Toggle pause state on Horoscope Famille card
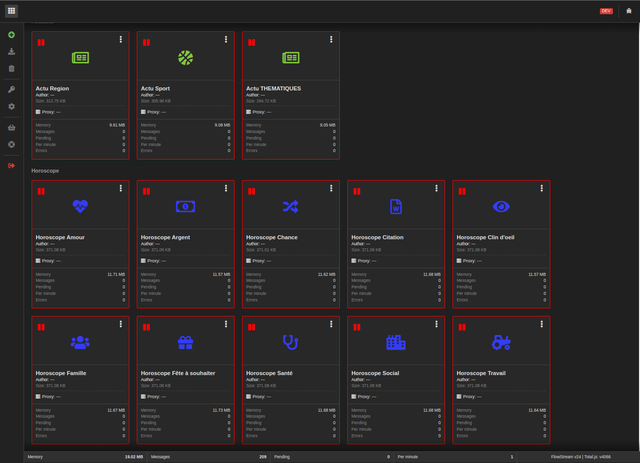 click(41, 327)
